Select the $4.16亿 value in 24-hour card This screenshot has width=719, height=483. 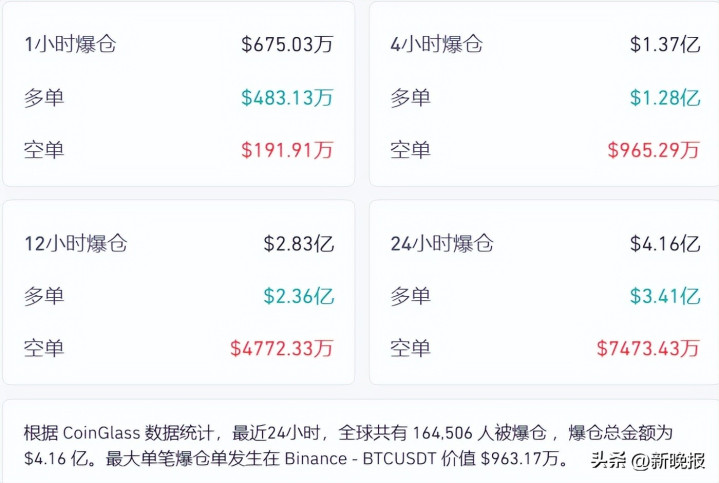[x=664, y=243]
